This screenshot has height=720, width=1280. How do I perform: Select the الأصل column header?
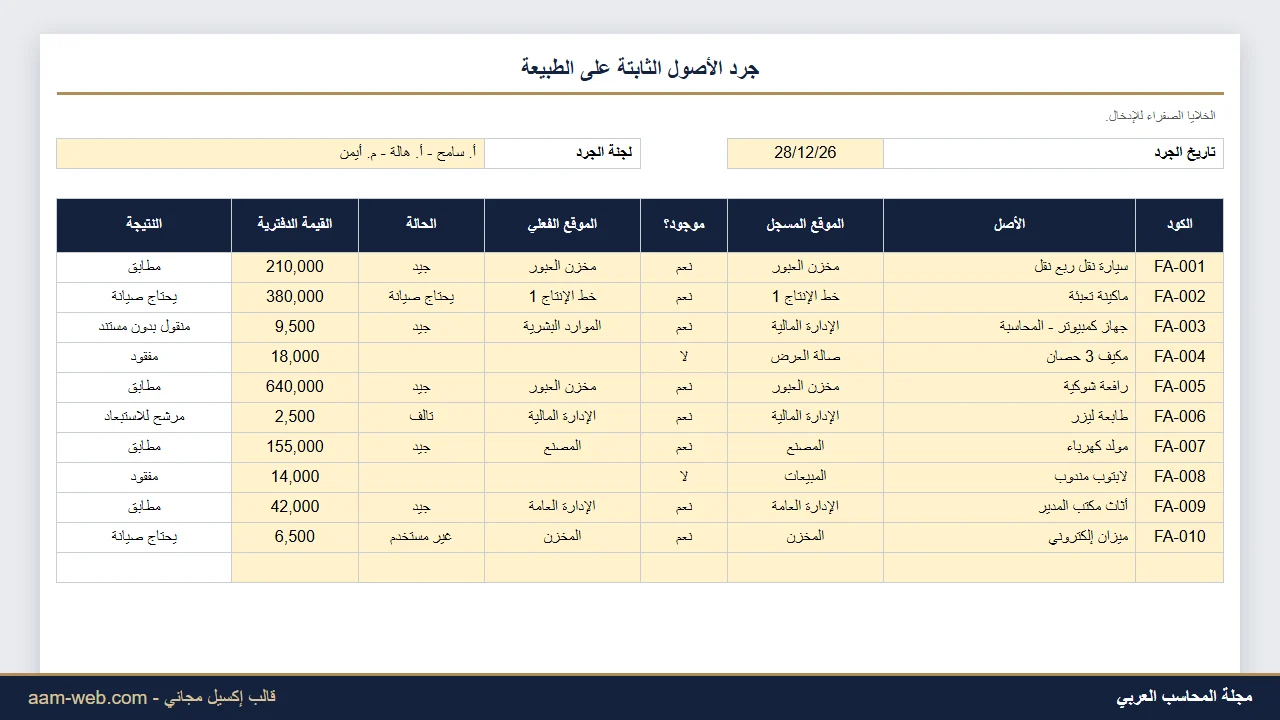click(1009, 225)
